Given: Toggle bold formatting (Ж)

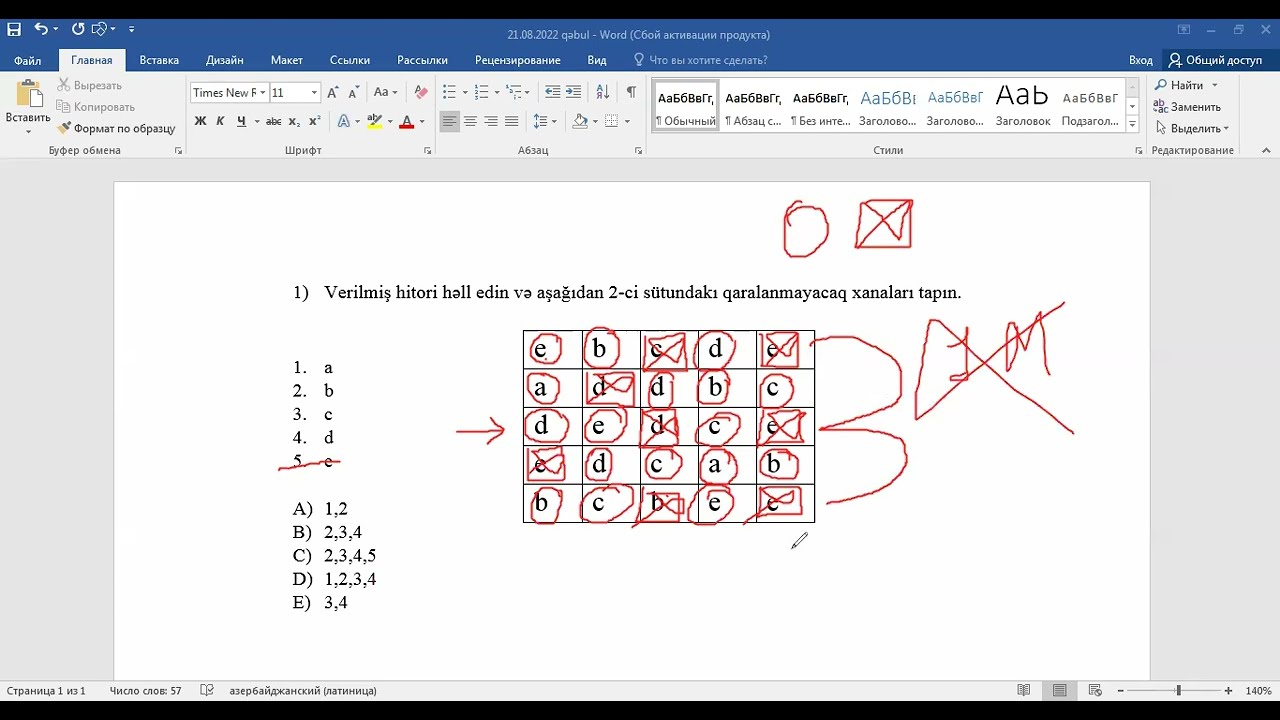Looking at the screenshot, I should 200,121.
